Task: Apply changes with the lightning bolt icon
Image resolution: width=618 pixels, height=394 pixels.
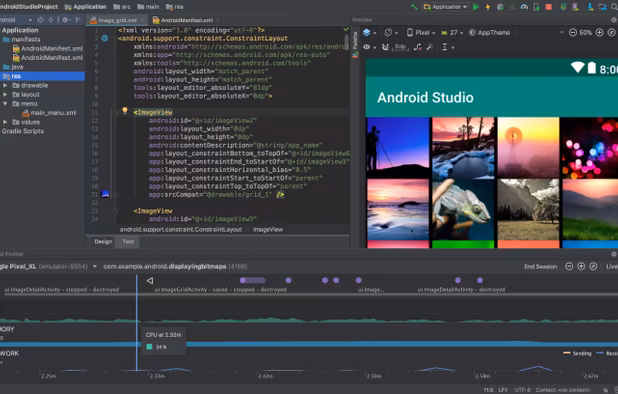Action: pyautogui.click(x=488, y=7)
